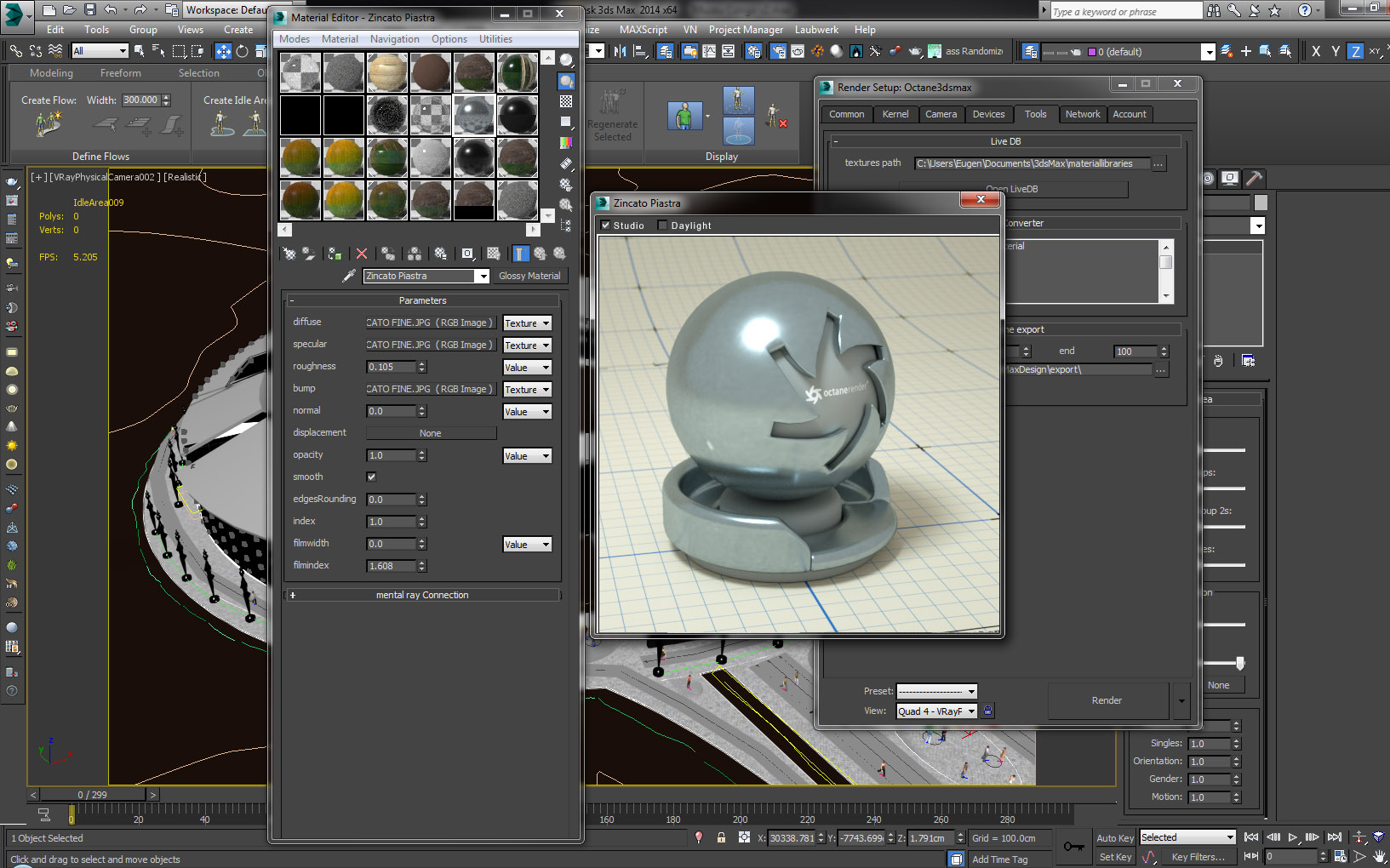Click the red X reset material icon

click(362, 254)
